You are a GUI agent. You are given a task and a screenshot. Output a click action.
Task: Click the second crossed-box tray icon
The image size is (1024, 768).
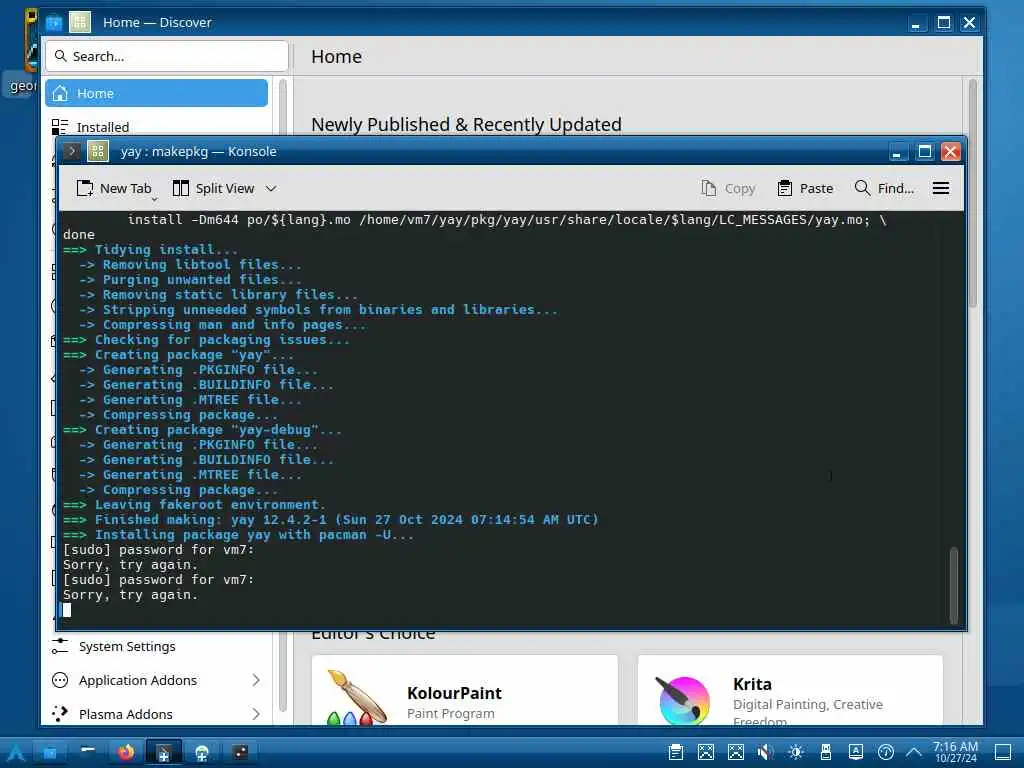click(x=736, y=752)
